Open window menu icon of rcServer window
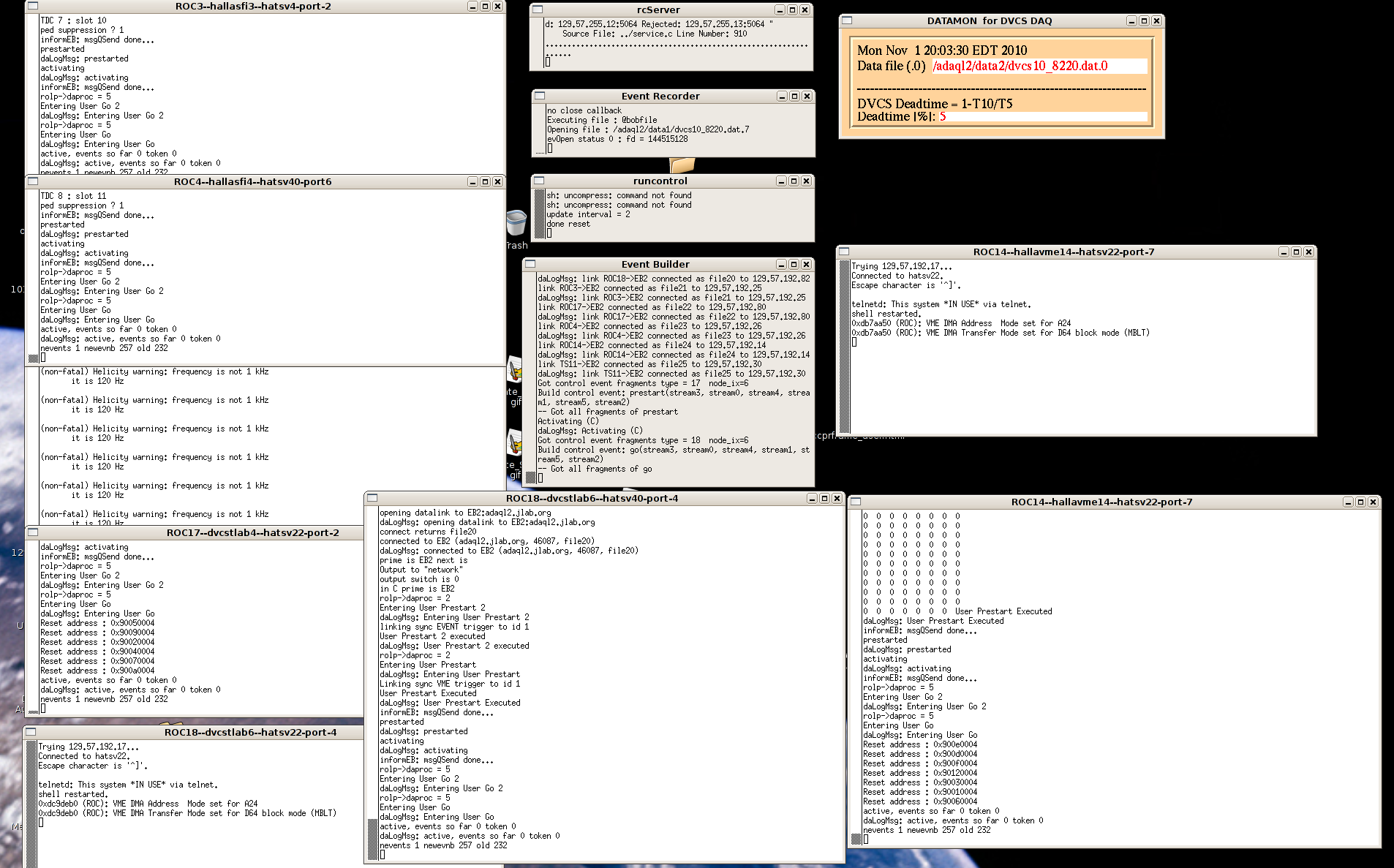 pyautogui.click(x=538, y=10)
